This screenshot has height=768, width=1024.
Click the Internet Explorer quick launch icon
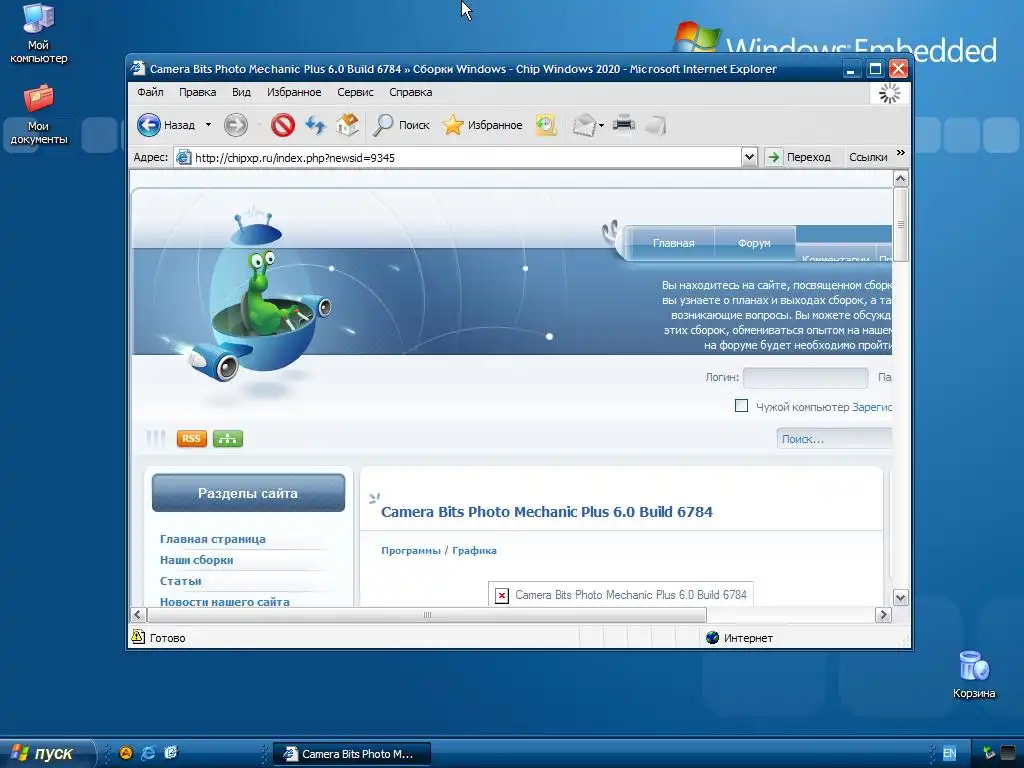[148, 753]
